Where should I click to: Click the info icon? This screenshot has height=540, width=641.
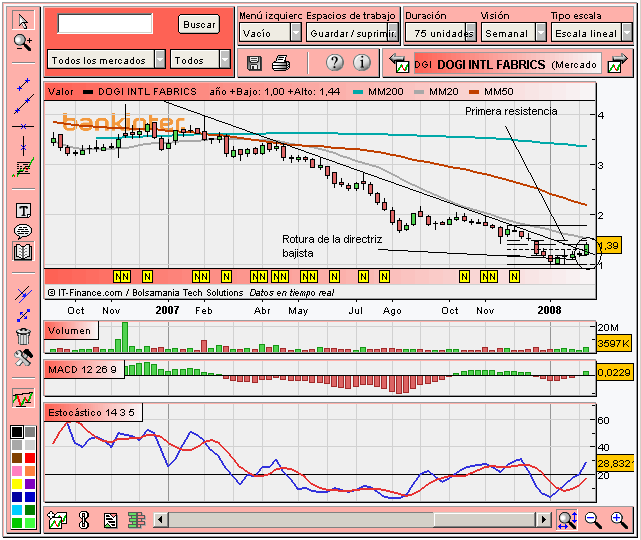[362, 63]
